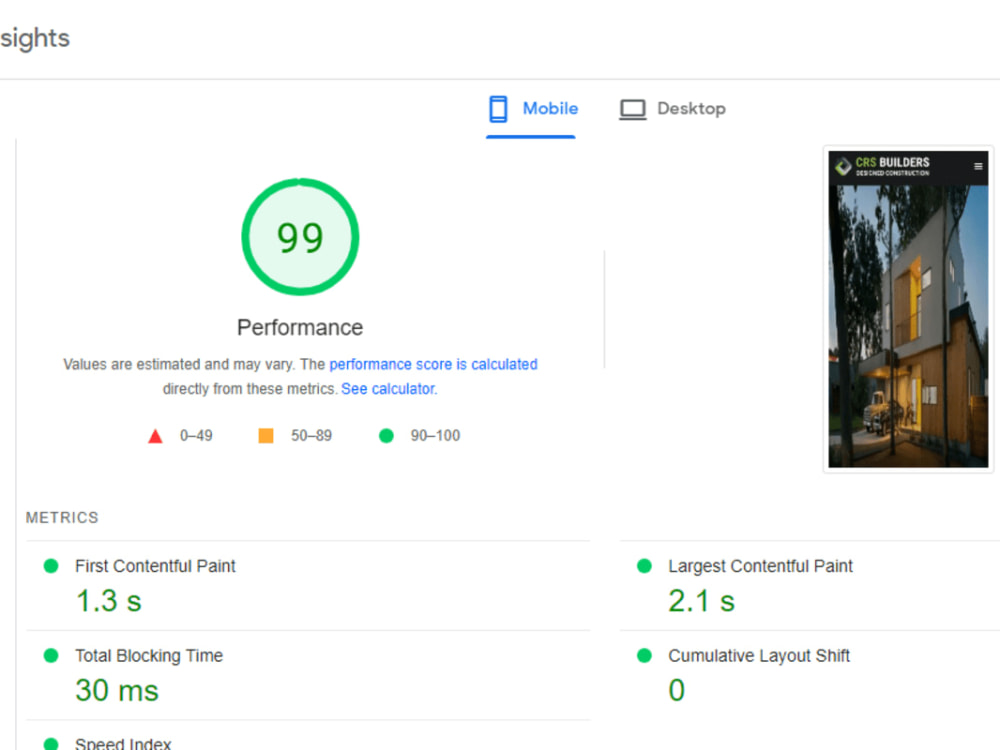The width and height of the screenshot is (1000, 750).
Task: Click the hamburger menu in site thumbnail
Action: click(x=978, y=166)
